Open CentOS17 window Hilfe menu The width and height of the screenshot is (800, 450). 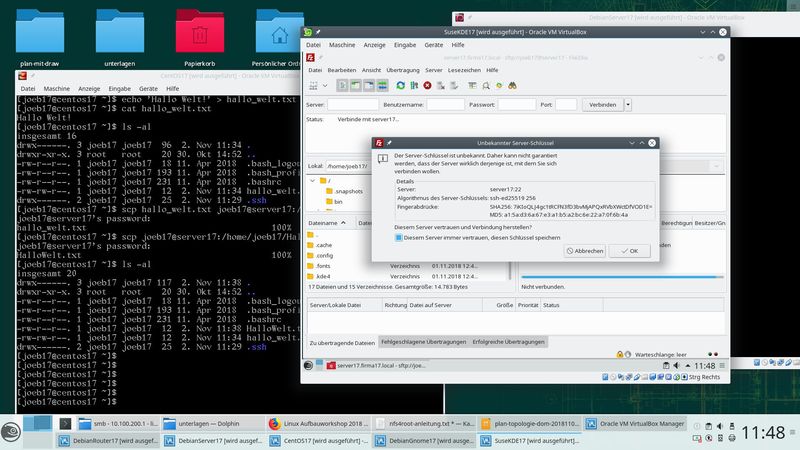pos(172,88)
